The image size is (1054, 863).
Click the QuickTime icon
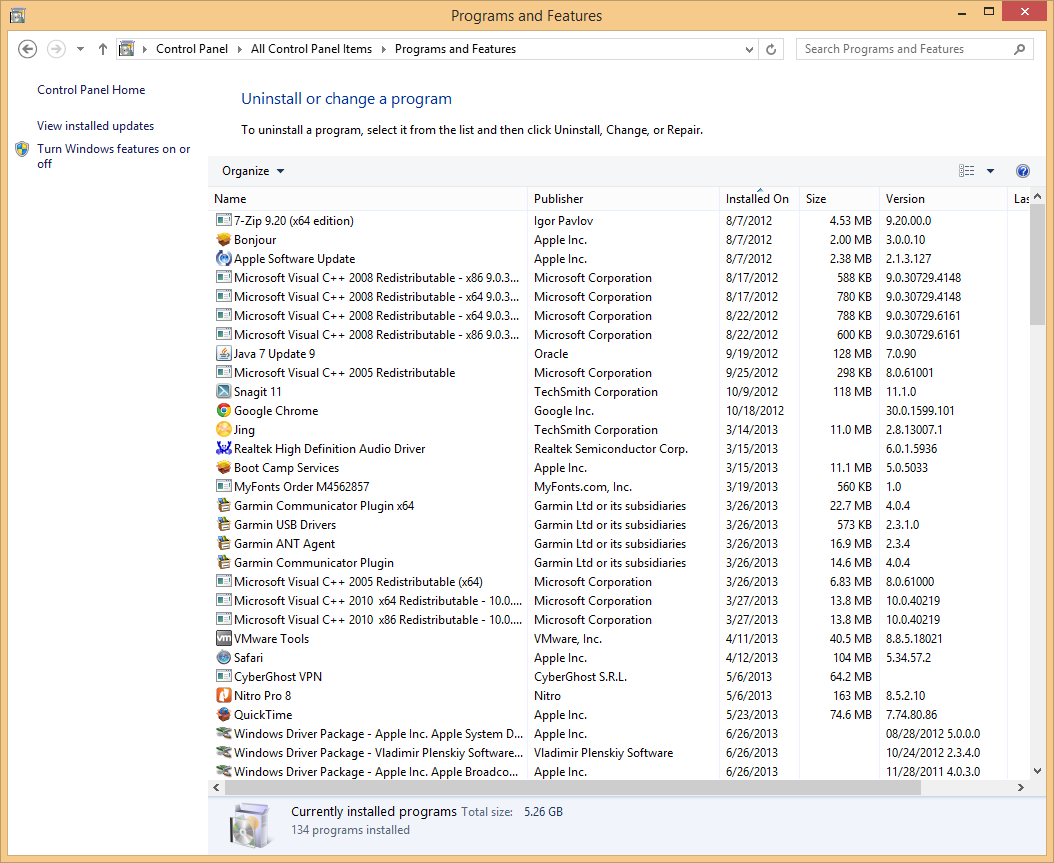click(x=223, y=714)
